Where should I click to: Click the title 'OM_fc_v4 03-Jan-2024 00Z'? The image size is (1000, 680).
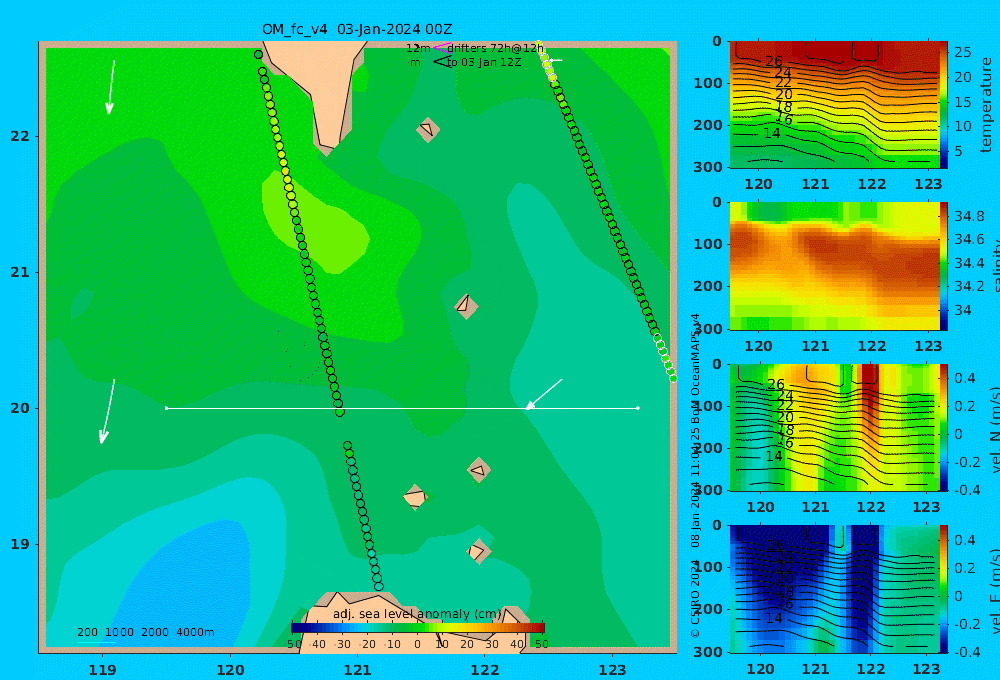pyautogui.click(x=357, y=29)
